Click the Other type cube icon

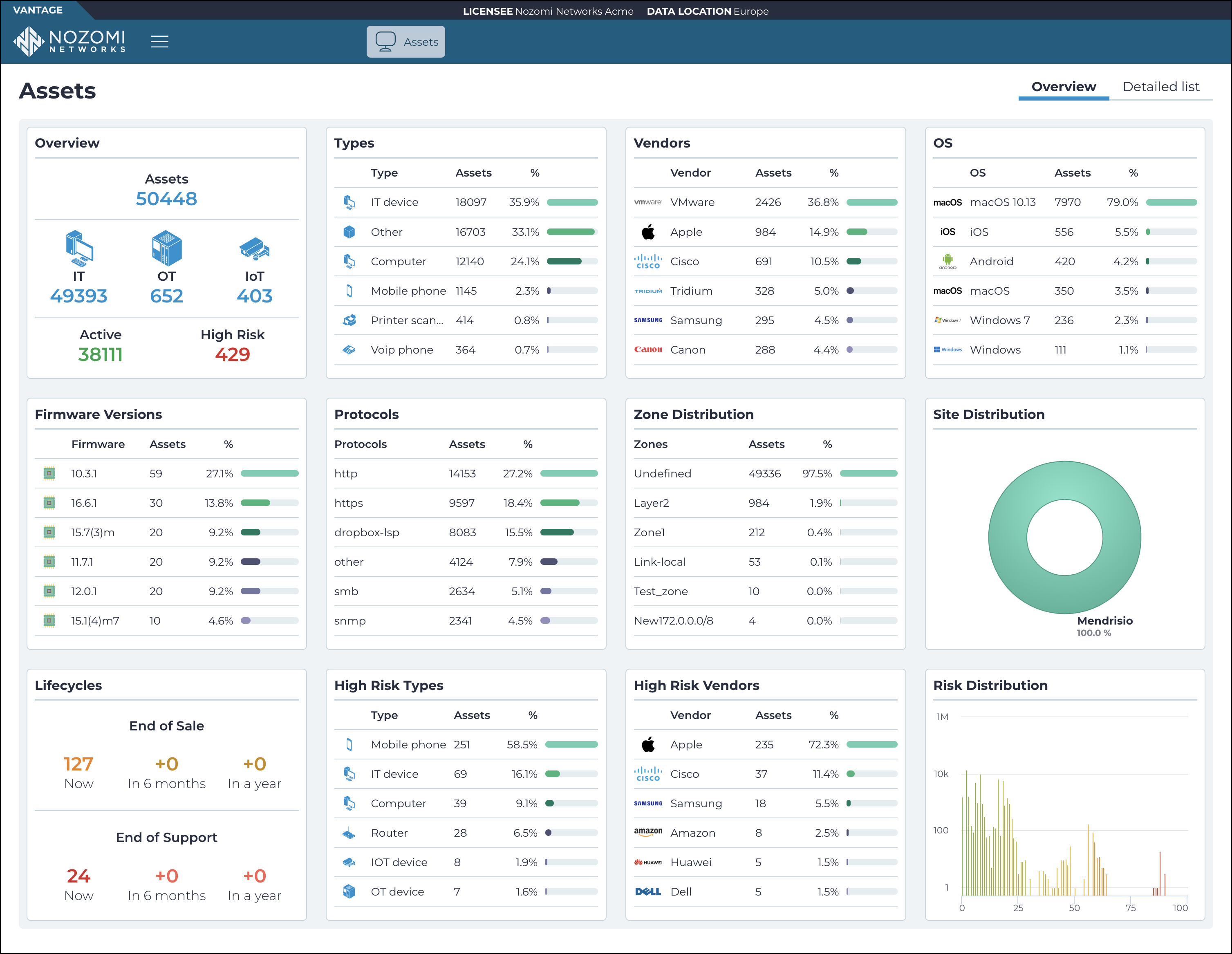[x=349, y=232]
